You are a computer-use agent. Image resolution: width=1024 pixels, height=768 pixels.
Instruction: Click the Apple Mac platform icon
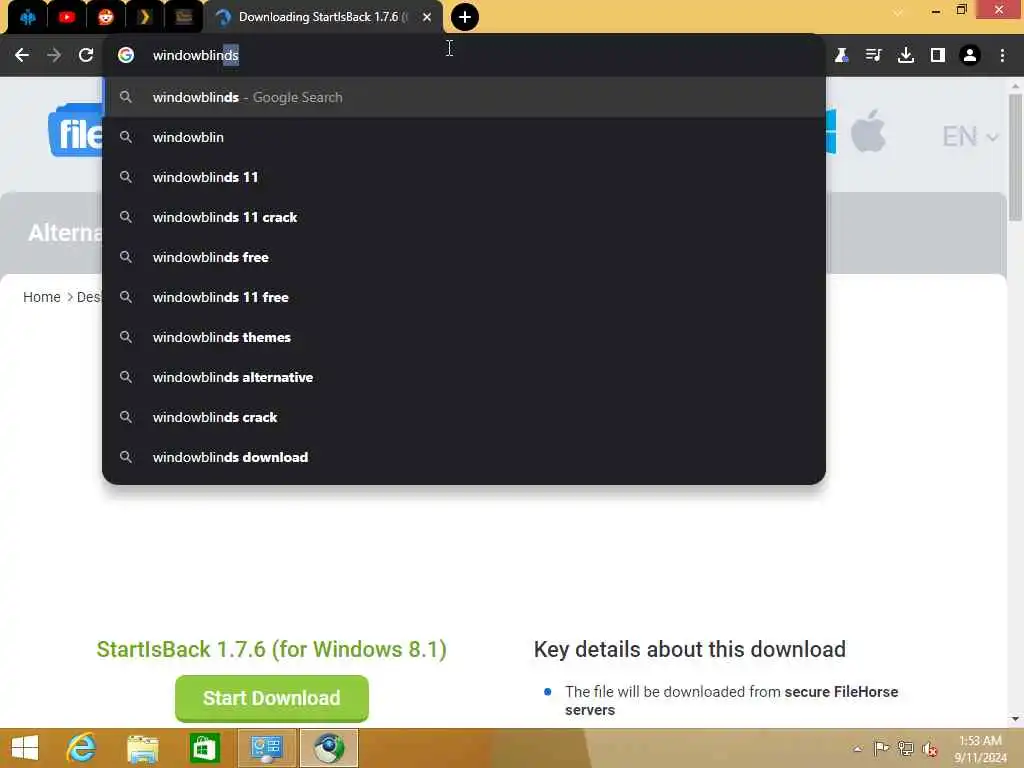tap(868, 131)
